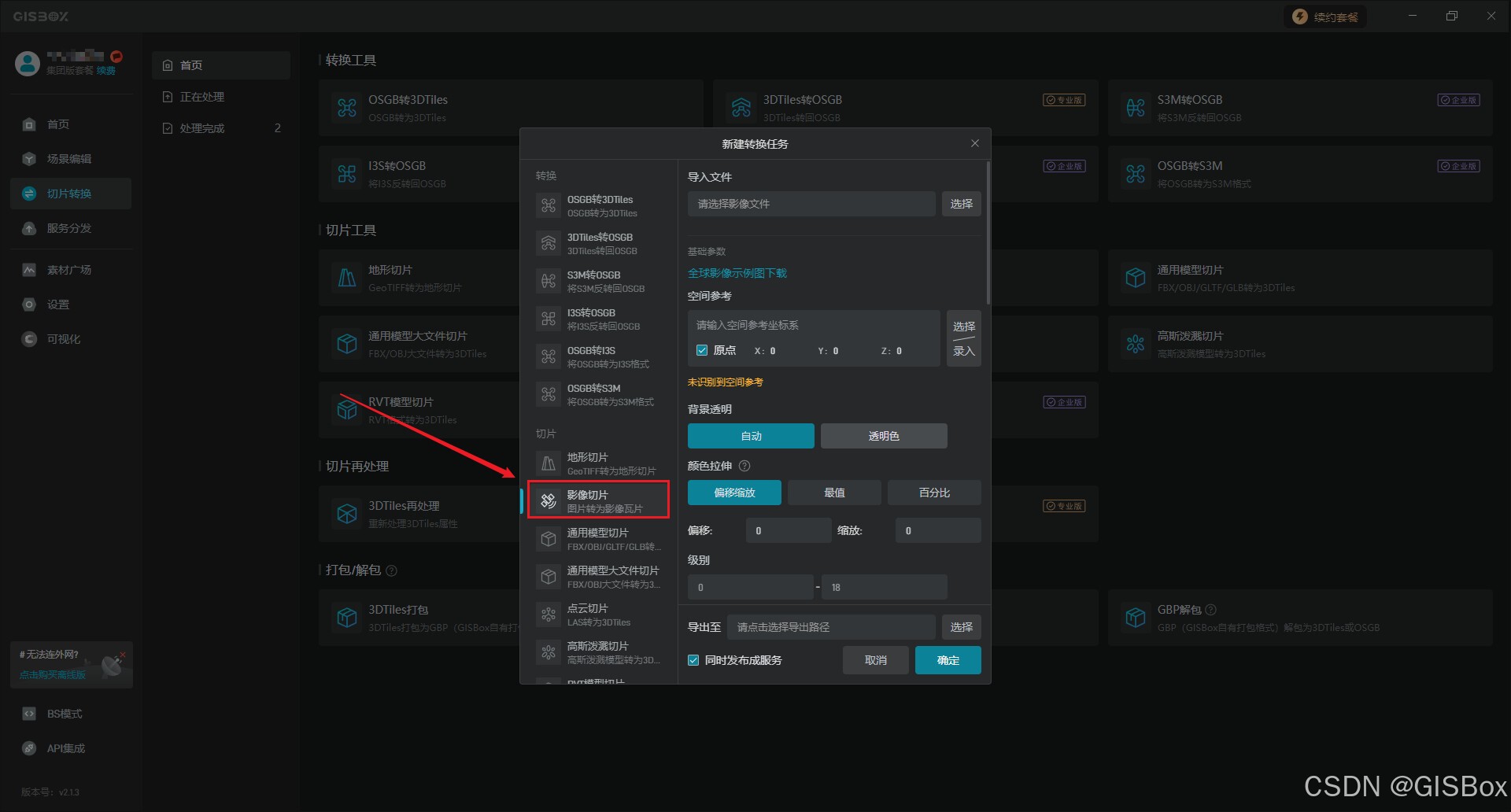Open 可视化 visualization icon
Image resolution: width=1511 pixels, height=812 pixels.
tap(29, 339)
